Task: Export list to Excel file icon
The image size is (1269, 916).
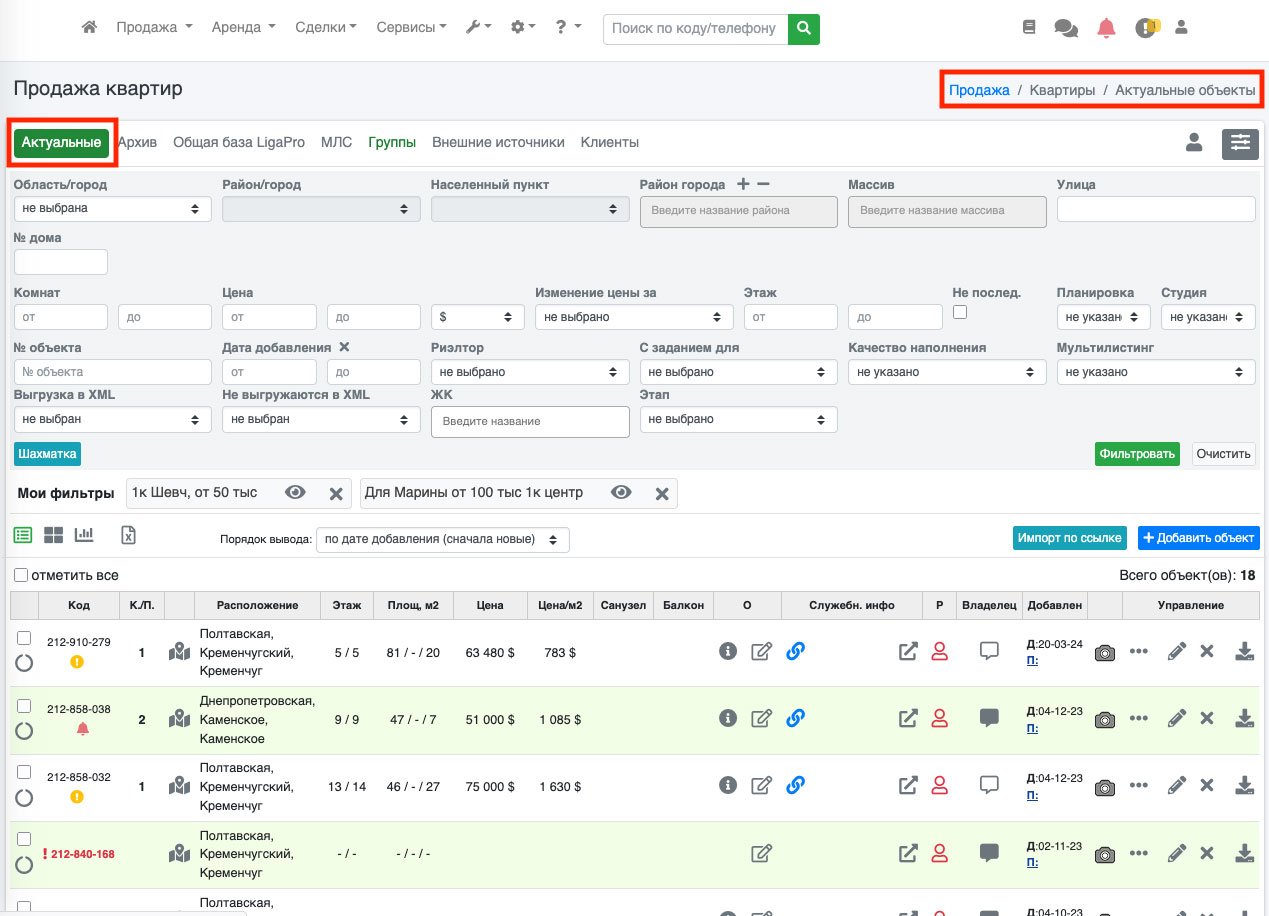Action: pos(128,536)
